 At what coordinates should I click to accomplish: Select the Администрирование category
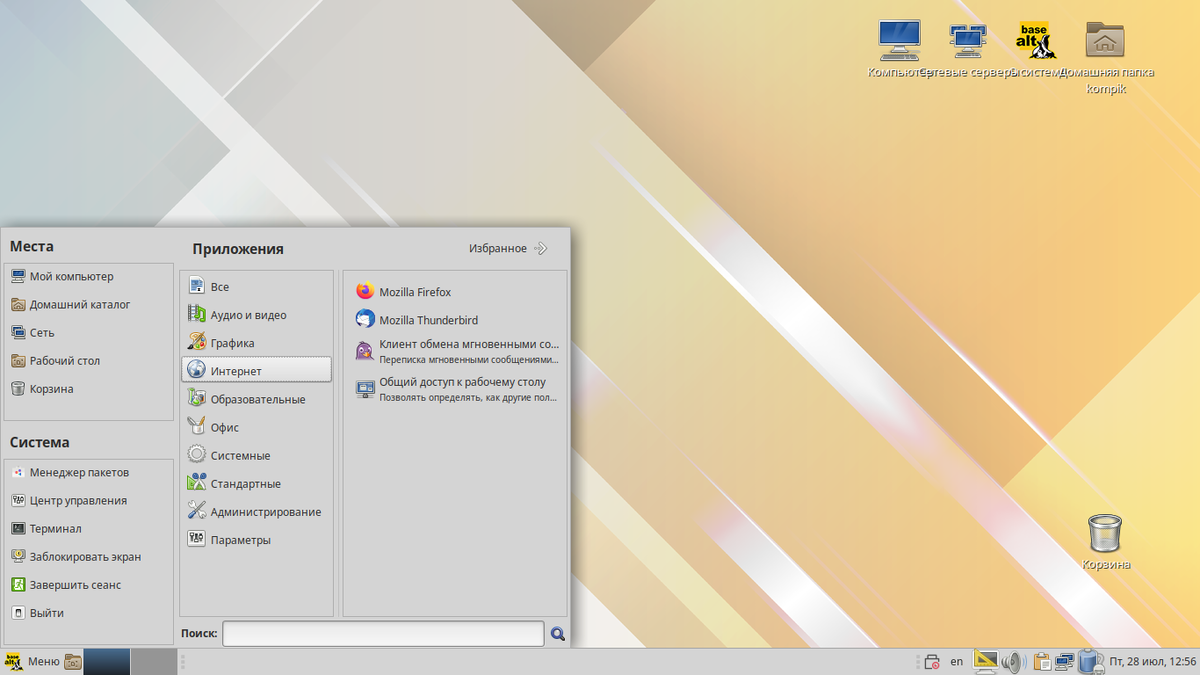pos(256,511)
